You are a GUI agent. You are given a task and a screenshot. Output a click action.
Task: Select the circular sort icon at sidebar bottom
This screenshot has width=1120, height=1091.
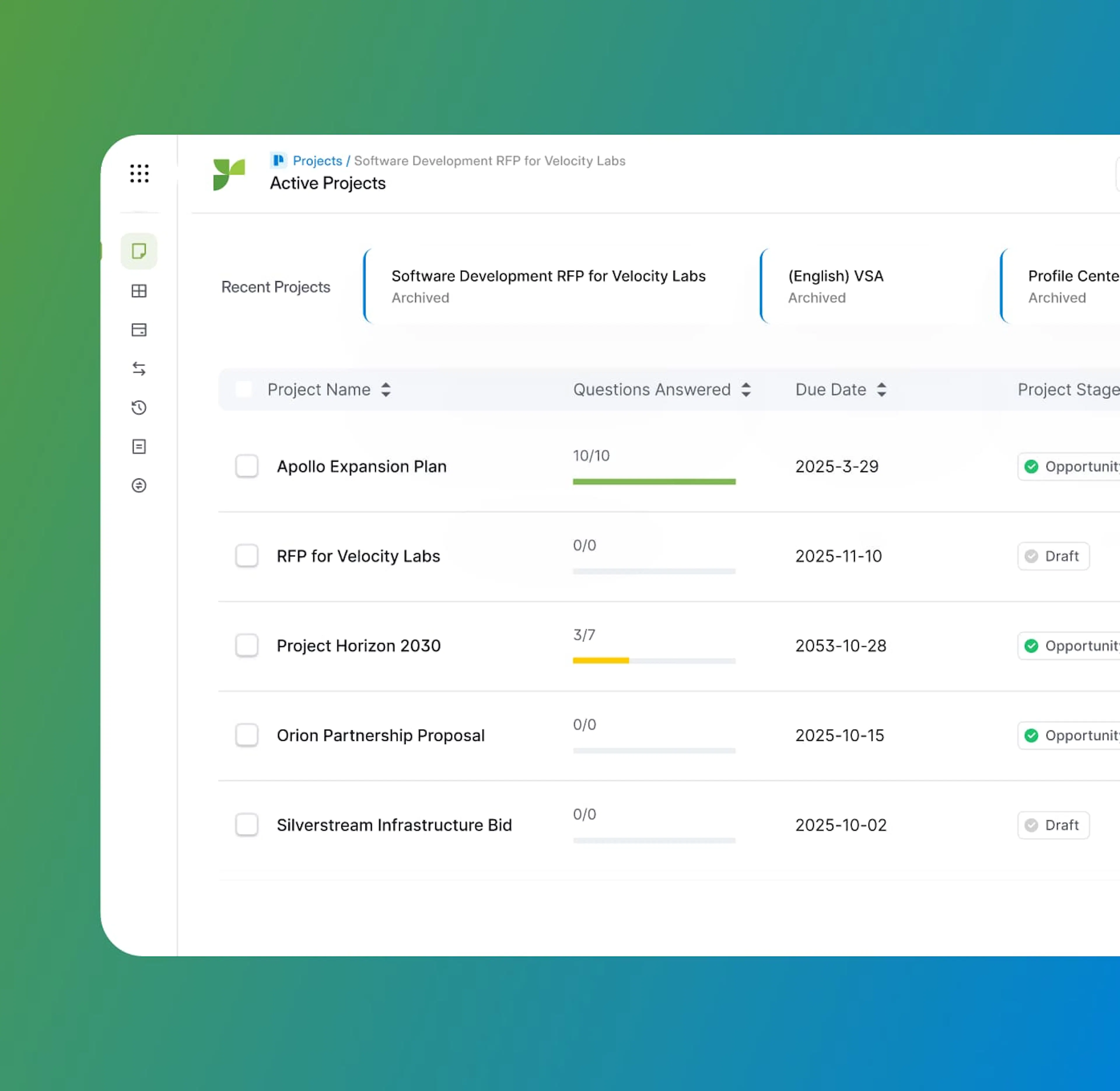[x=139, y=485]
